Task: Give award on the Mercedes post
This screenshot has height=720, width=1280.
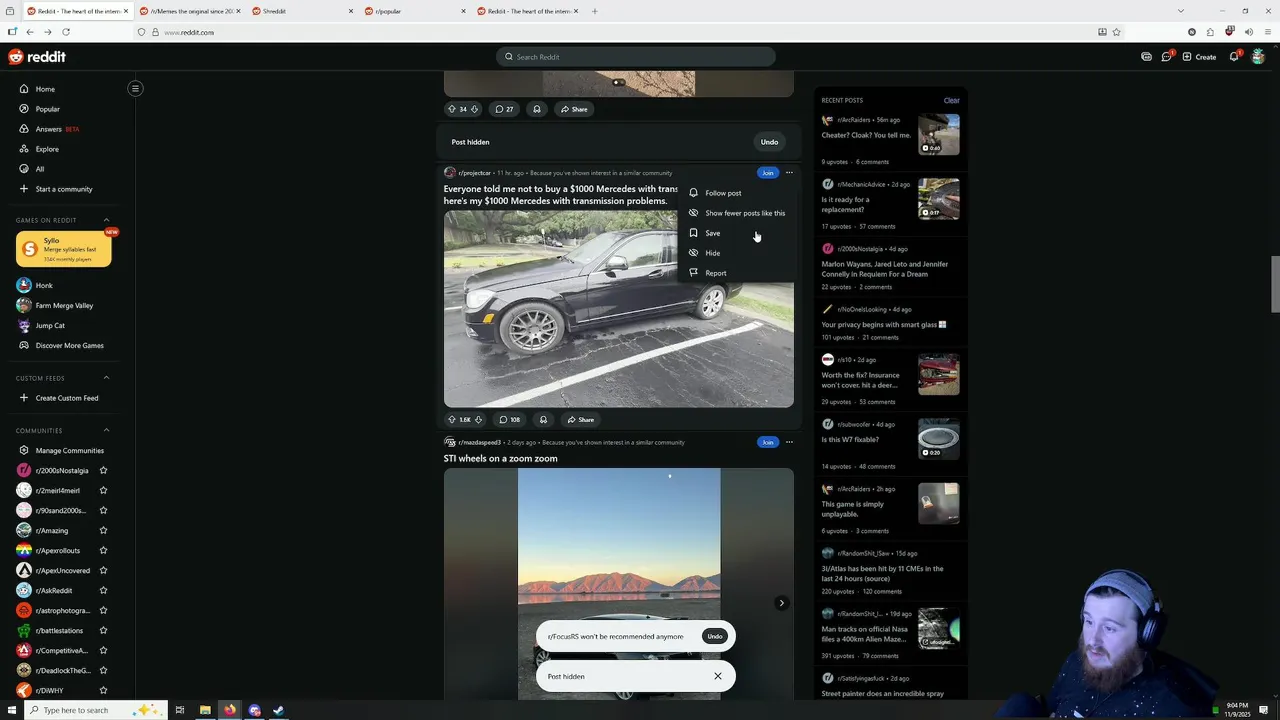Action: click(x=543, y=420)
